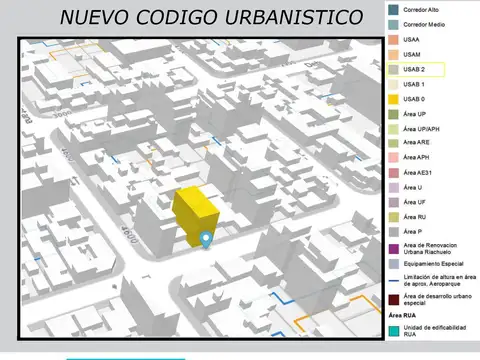
Task: Select the yellow highlighted building on map
Action: [x=195, y=216]
